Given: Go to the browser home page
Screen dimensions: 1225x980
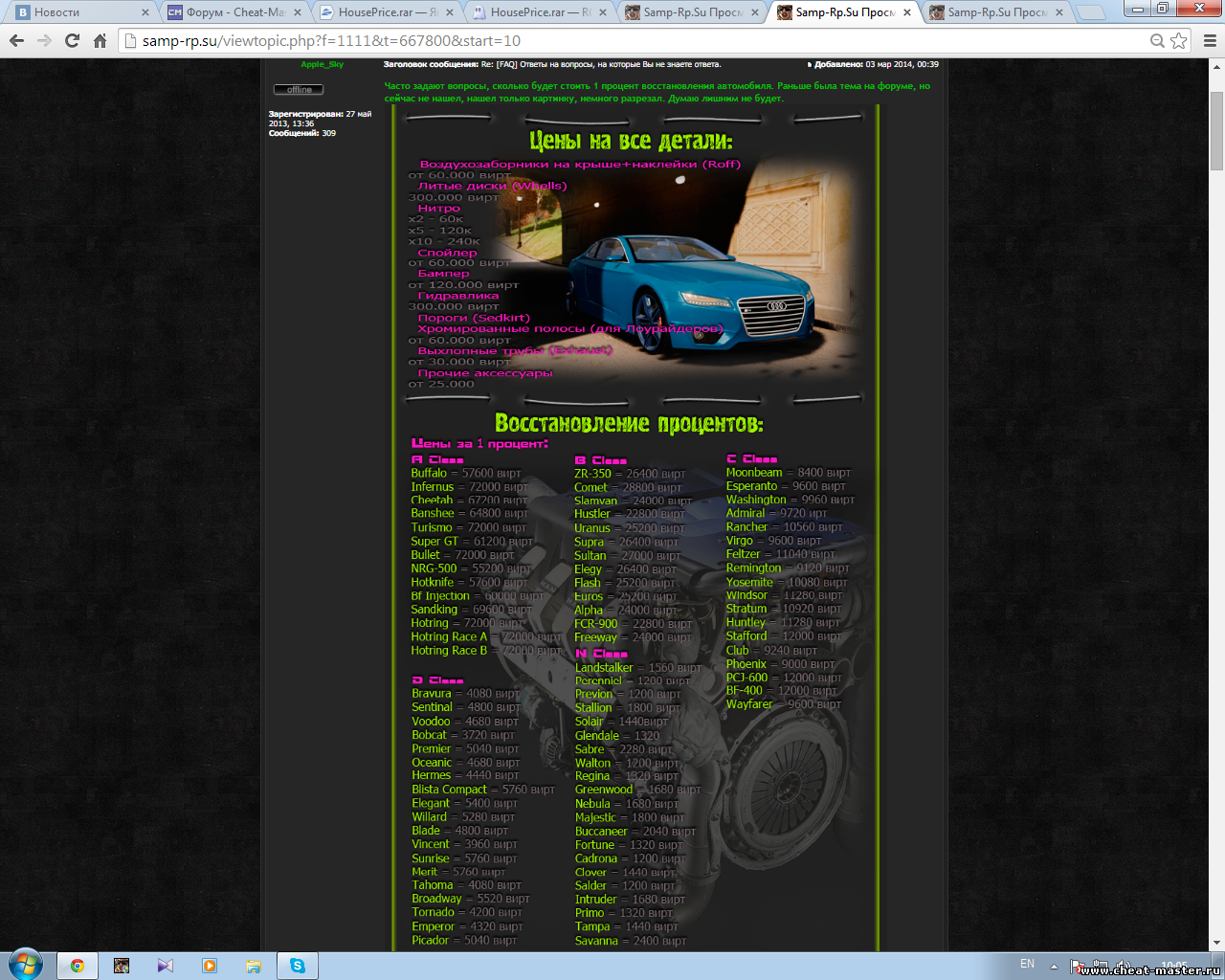Looking at the screenshot, I should pyautogui.click(x=100, y=41).
